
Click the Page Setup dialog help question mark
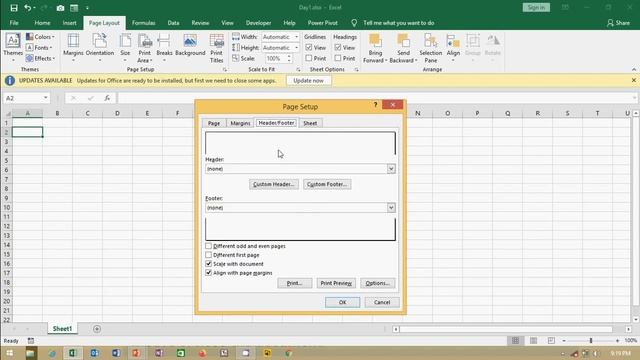(375, 105)
